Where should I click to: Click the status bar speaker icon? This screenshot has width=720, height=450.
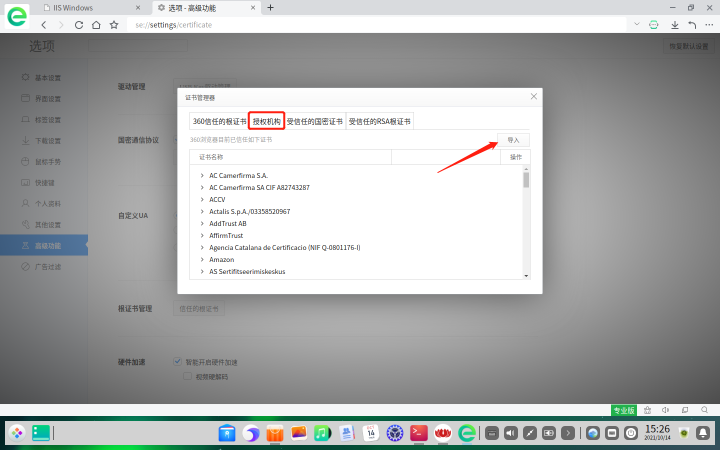[x=665, y=410]
